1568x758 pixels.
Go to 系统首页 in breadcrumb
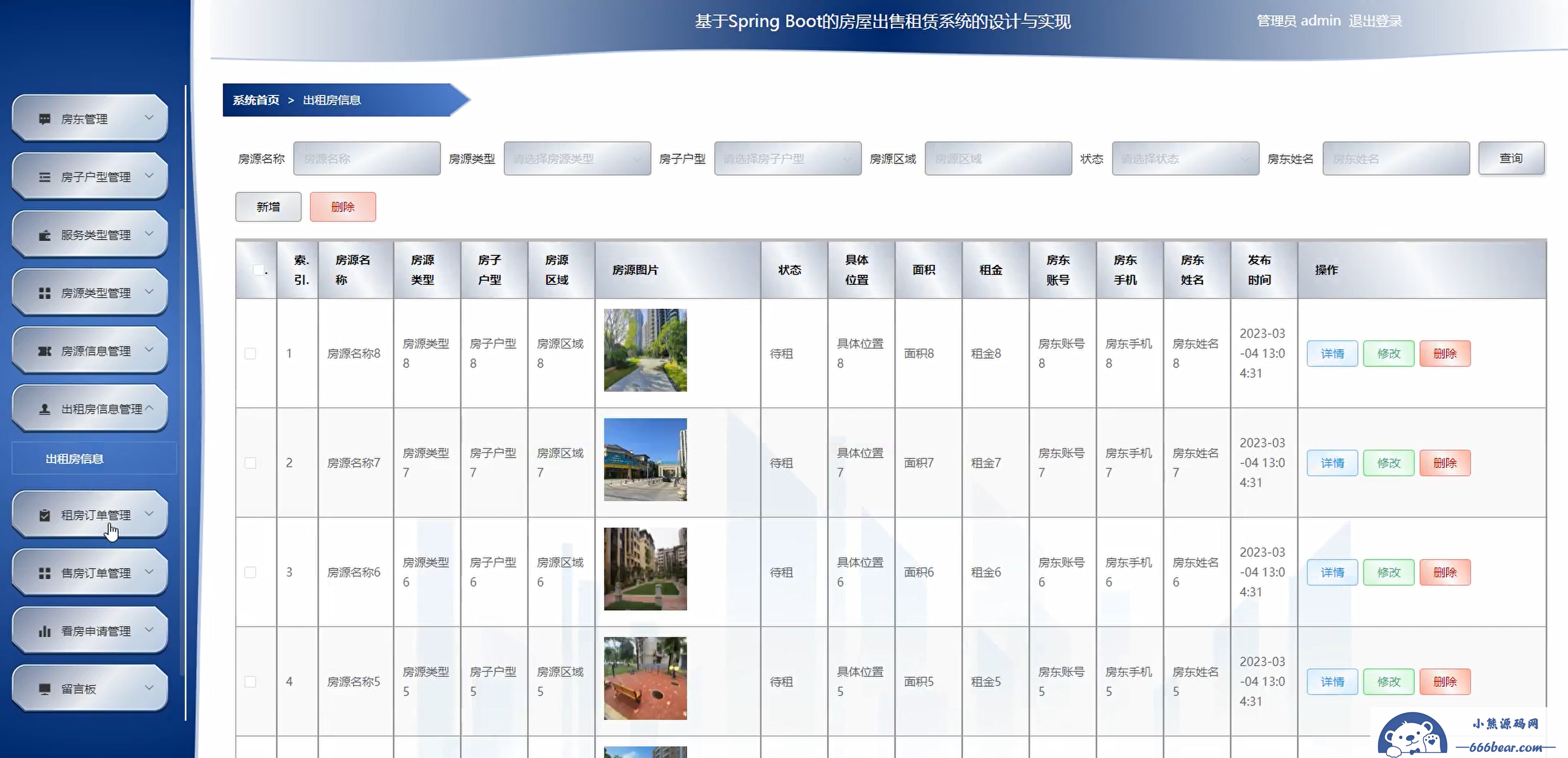pos(256,100)
